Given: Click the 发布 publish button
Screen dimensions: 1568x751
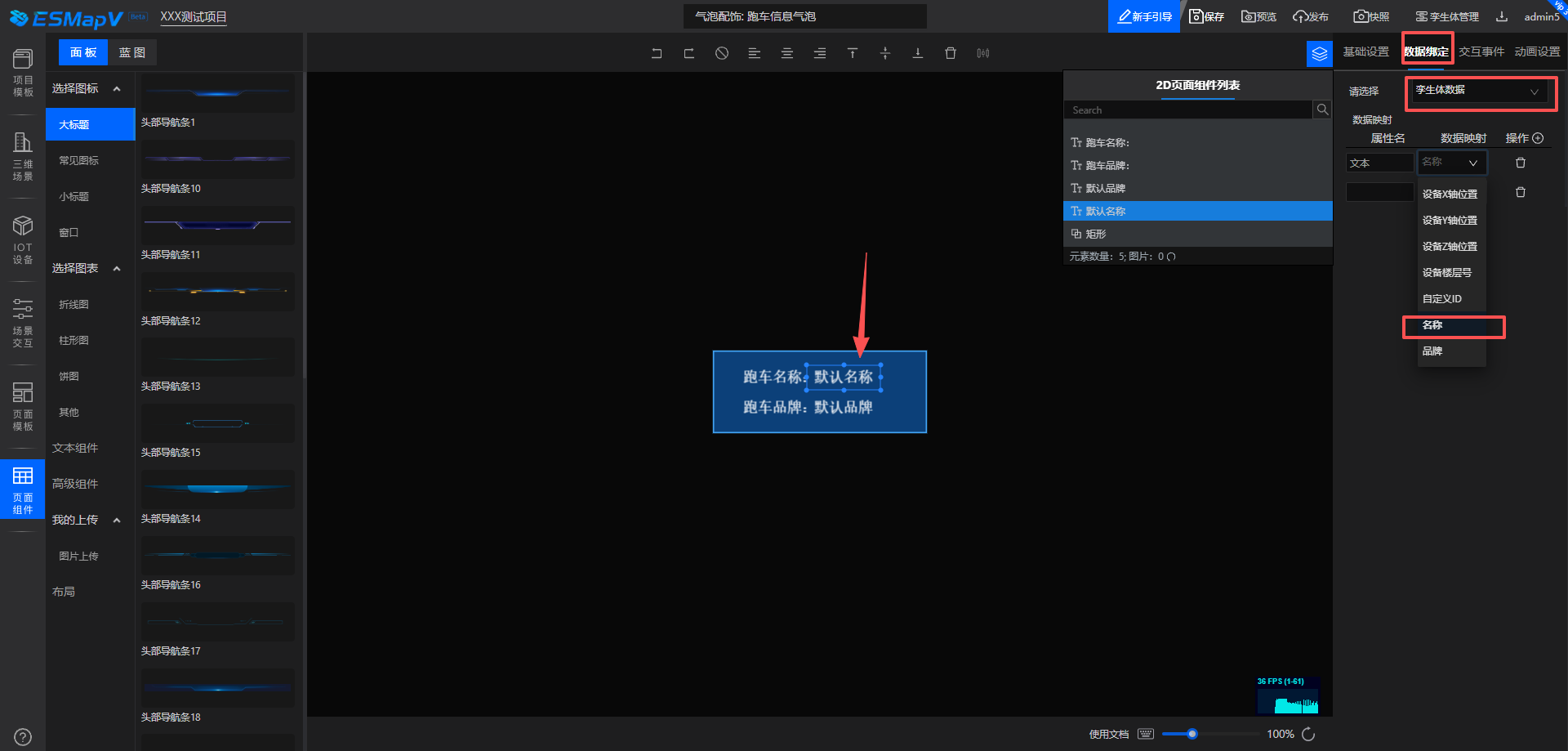Looking at the screenshot, I should 1311,16.
